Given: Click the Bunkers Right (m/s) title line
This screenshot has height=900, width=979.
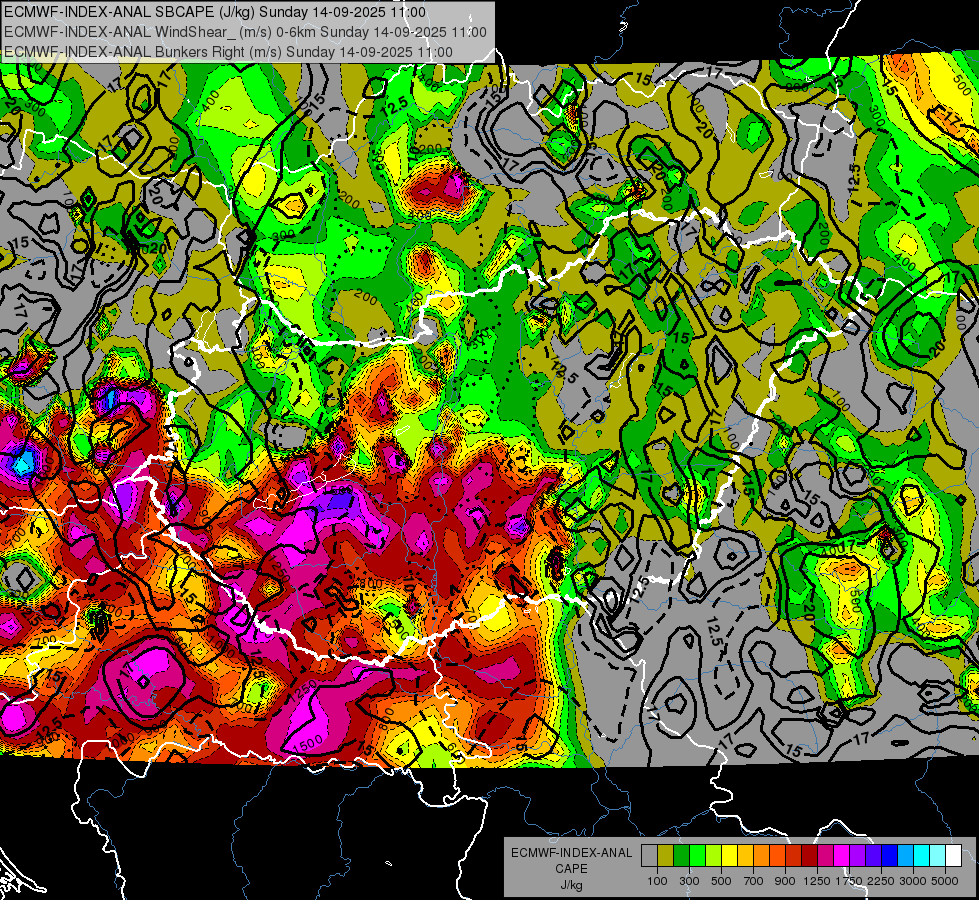Looking at the screenshot, I should click(228, 52).
